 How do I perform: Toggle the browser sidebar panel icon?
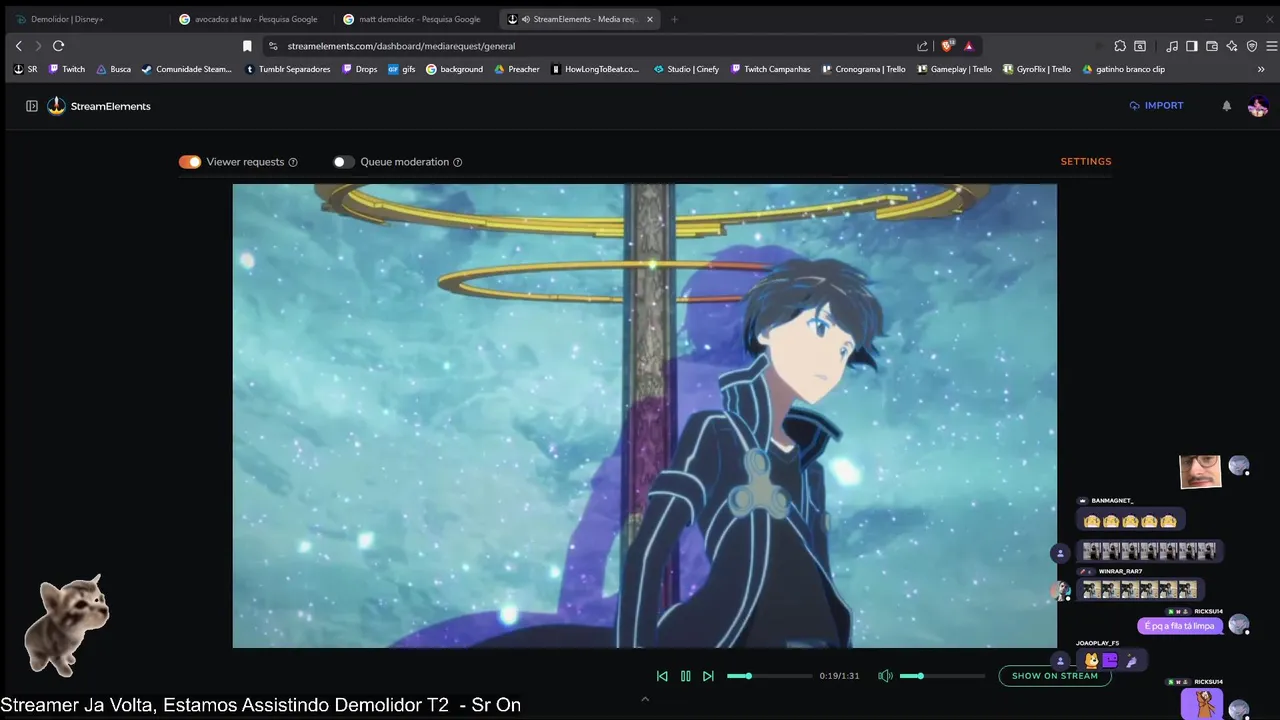[1192, 46]
